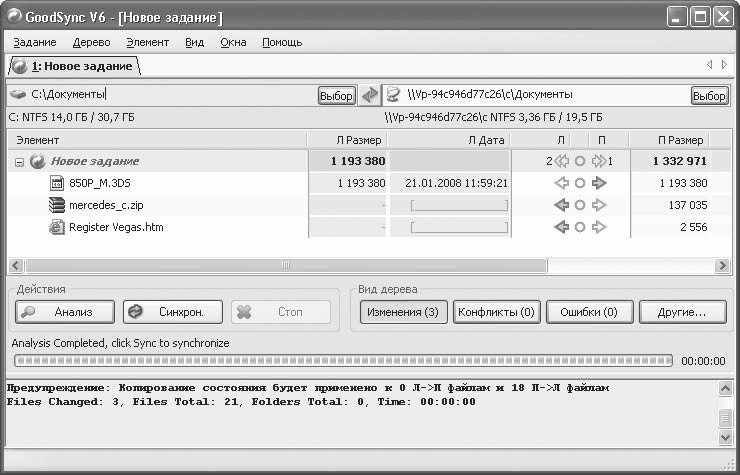Select do-nothing circle for Register Vegas.htm

pyautogui.click(x=580, y=227)
